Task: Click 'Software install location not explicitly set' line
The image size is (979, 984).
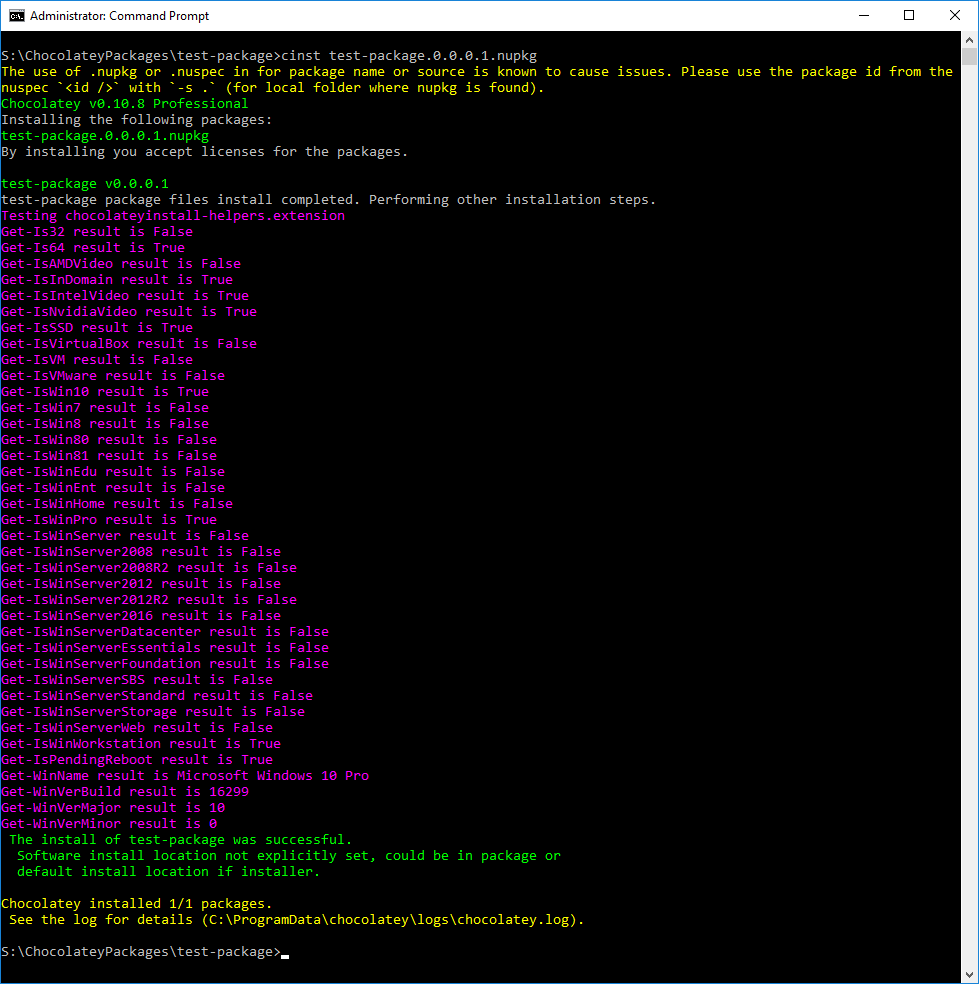Action: point(289,856)
